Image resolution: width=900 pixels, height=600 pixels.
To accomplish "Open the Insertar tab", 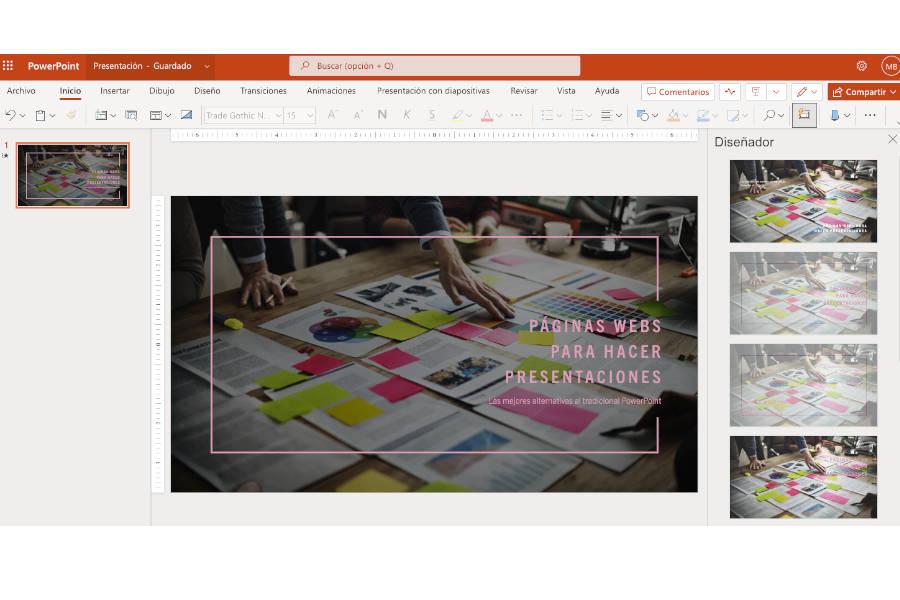I will coord(115,91).
